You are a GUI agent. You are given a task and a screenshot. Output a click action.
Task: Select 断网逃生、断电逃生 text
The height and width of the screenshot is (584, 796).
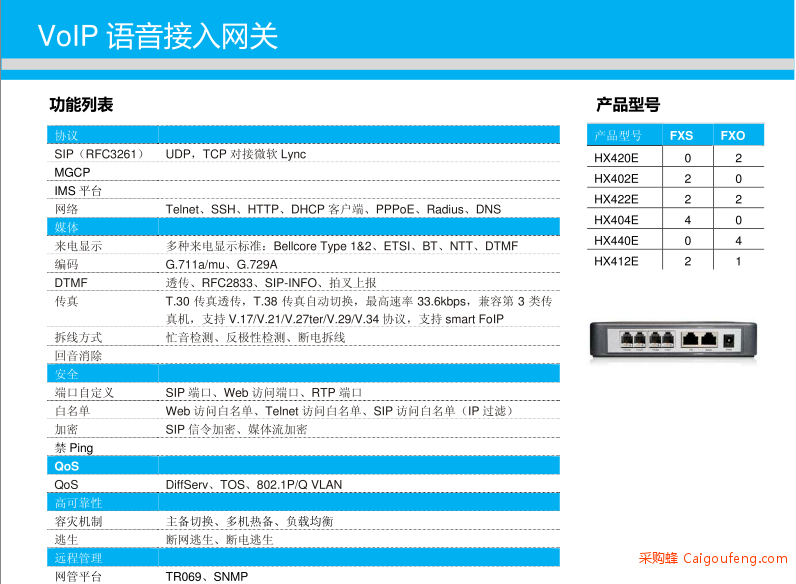pyautogui.click(x=219, y=540)
